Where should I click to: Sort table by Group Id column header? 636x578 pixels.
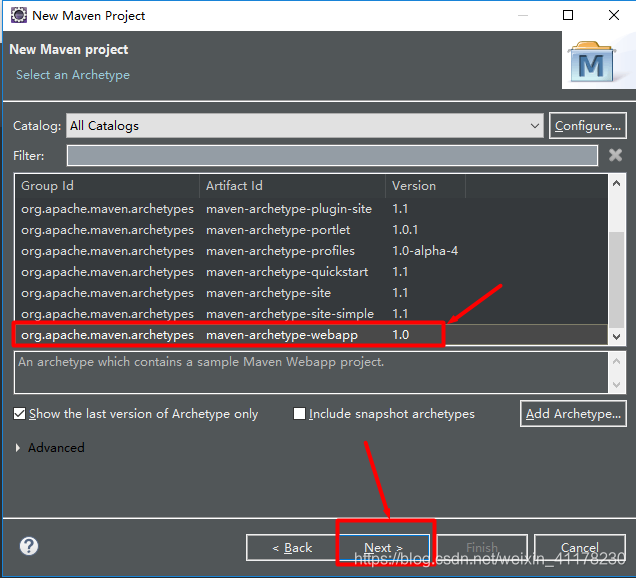click(107, 186)
